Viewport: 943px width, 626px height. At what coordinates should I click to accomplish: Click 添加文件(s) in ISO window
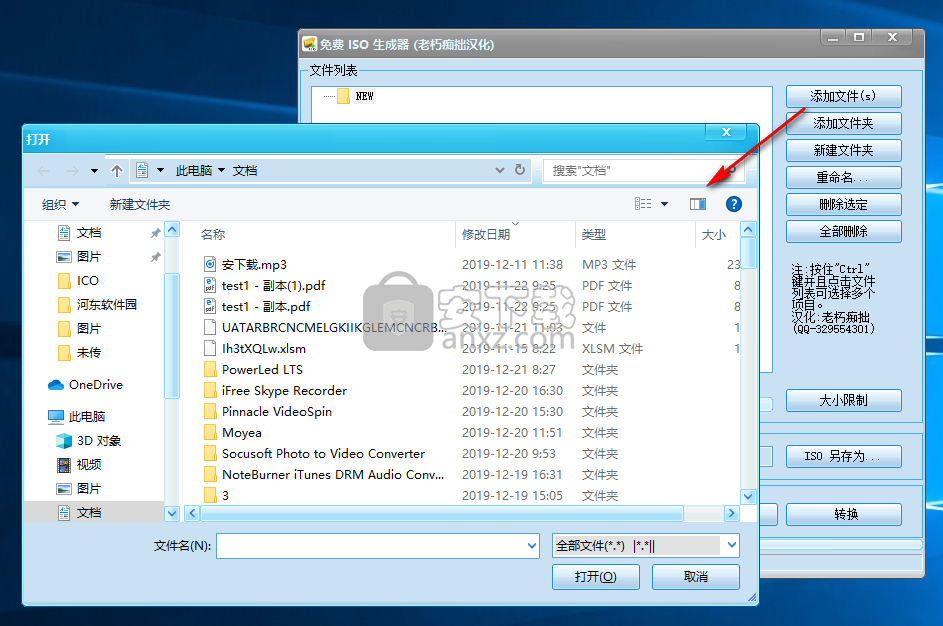click(x=843, y=96)
